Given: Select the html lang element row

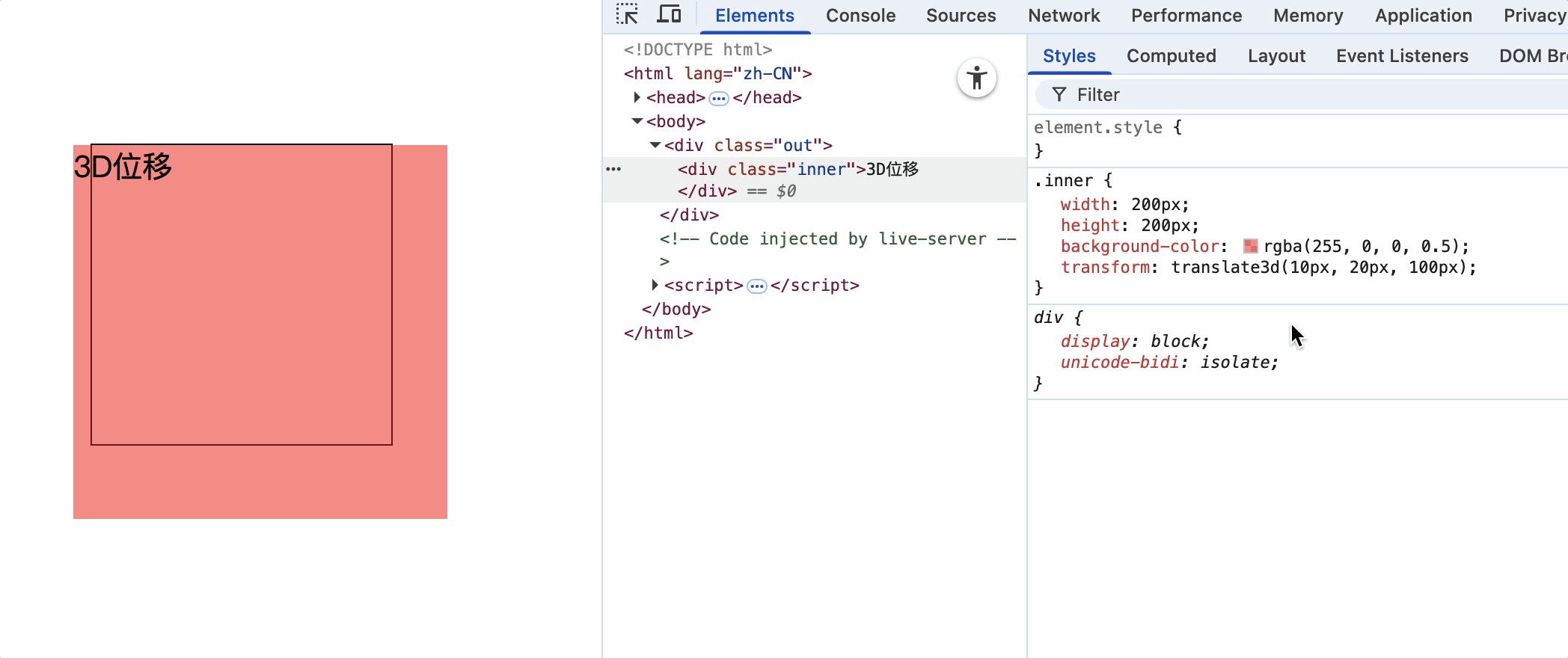Looking at the screenshot, I should click(717, 73).
